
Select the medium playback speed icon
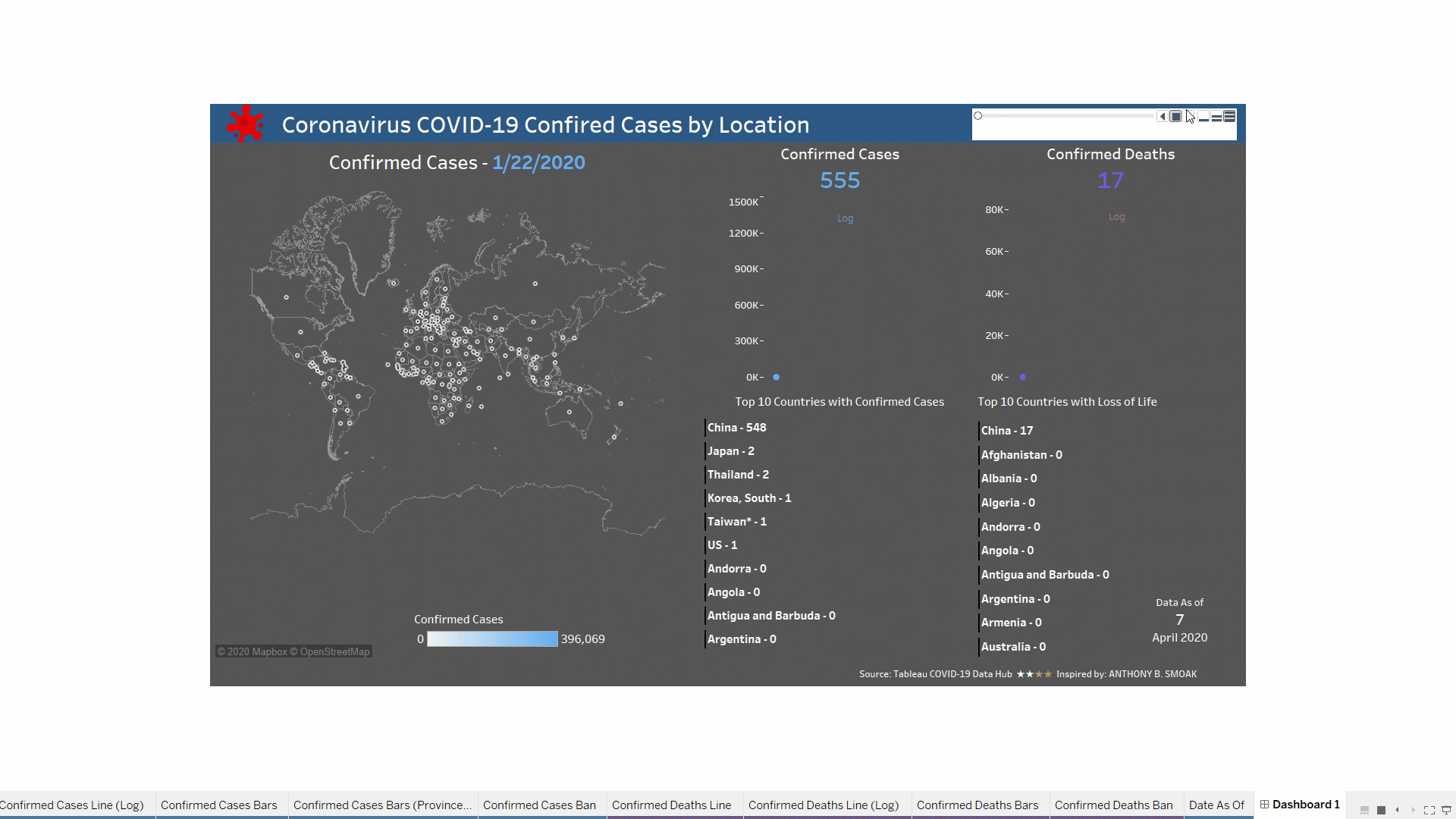1216,116
